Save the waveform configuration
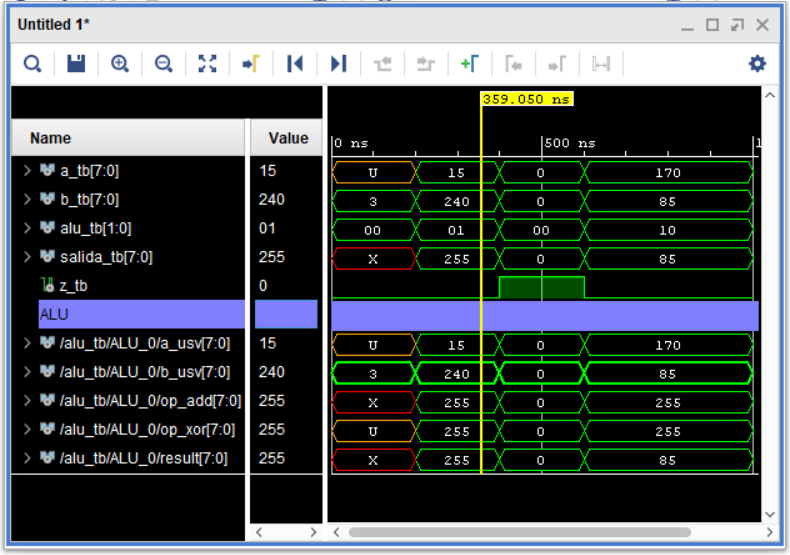Screen dimensions: 790x555 click(76, 64)
